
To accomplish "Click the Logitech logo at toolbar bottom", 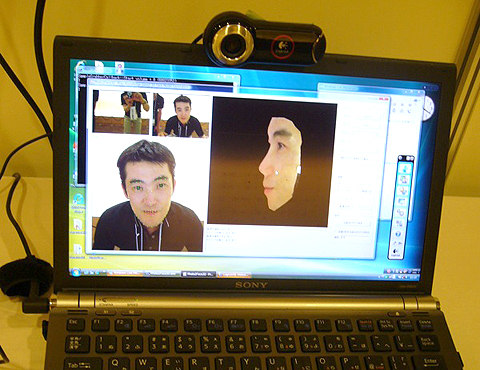I will (396, 252).
